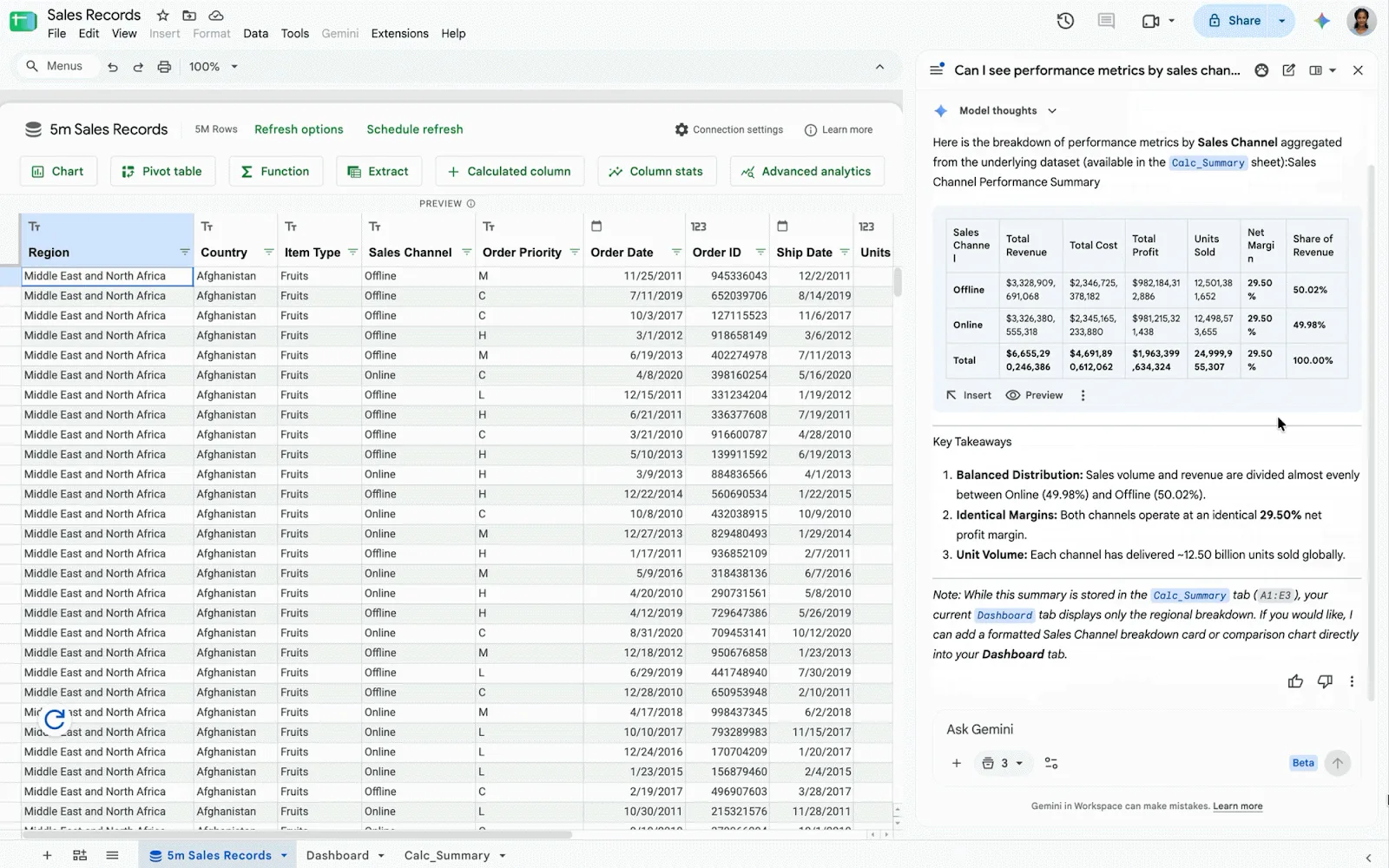The image size is (1389, 868).
Task: Click the Redo arrow in toolbar
Action: tap(138, 67)
